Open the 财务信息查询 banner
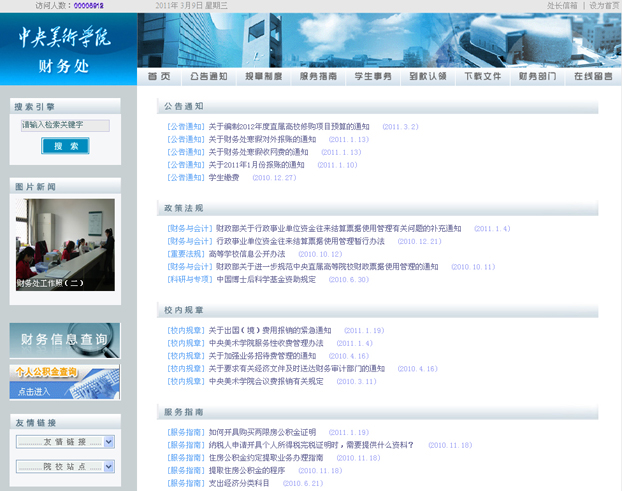 pos(64,341)
